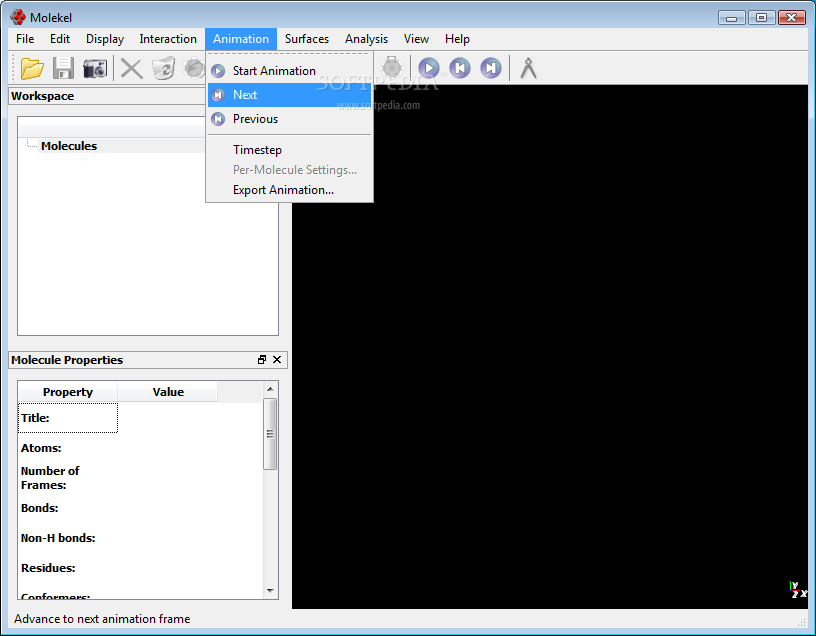Click the delete X toolbar icon
The width and height of the screenshot is (816, 636).
132,68
